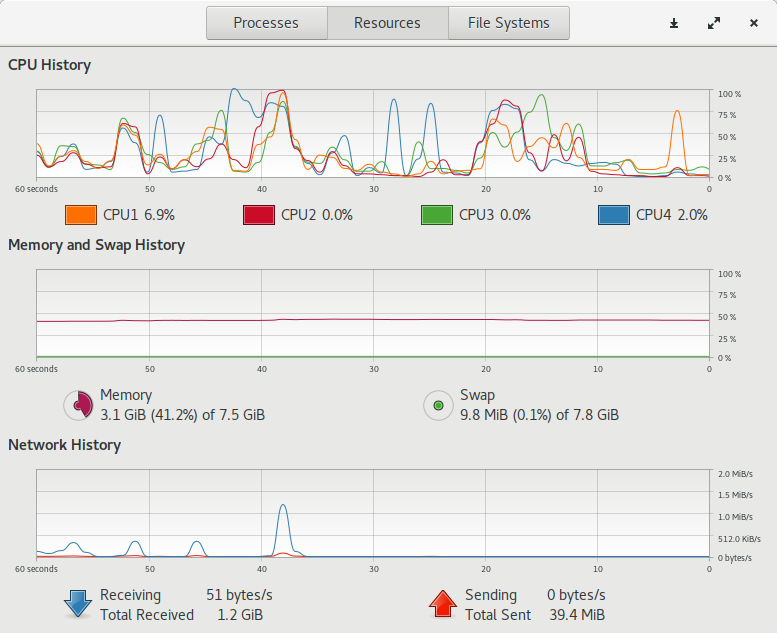Open the File Systems tab

coord(509,23)
